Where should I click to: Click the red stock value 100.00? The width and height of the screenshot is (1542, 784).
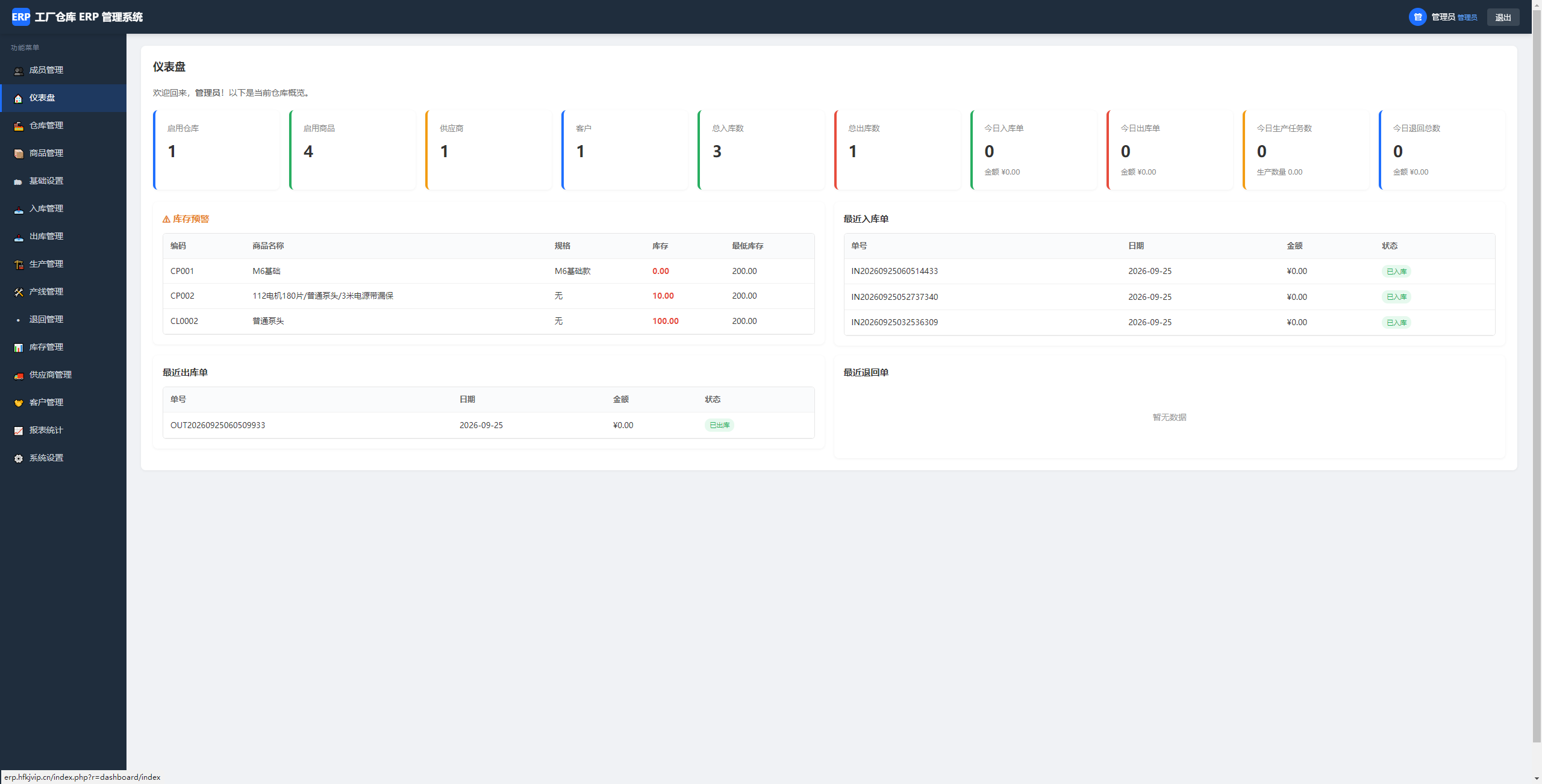pos(666,322)
